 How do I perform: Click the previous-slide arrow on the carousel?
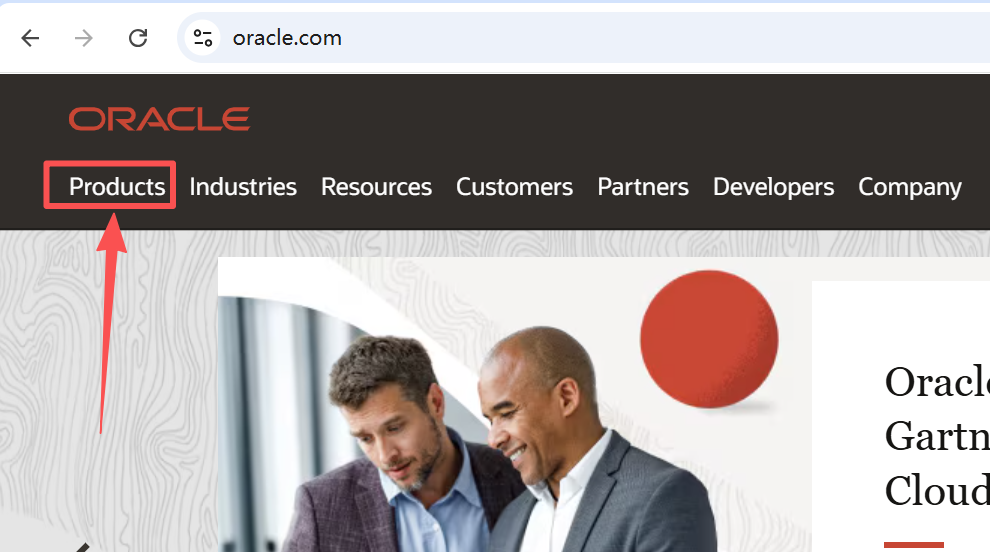[83, 547]
